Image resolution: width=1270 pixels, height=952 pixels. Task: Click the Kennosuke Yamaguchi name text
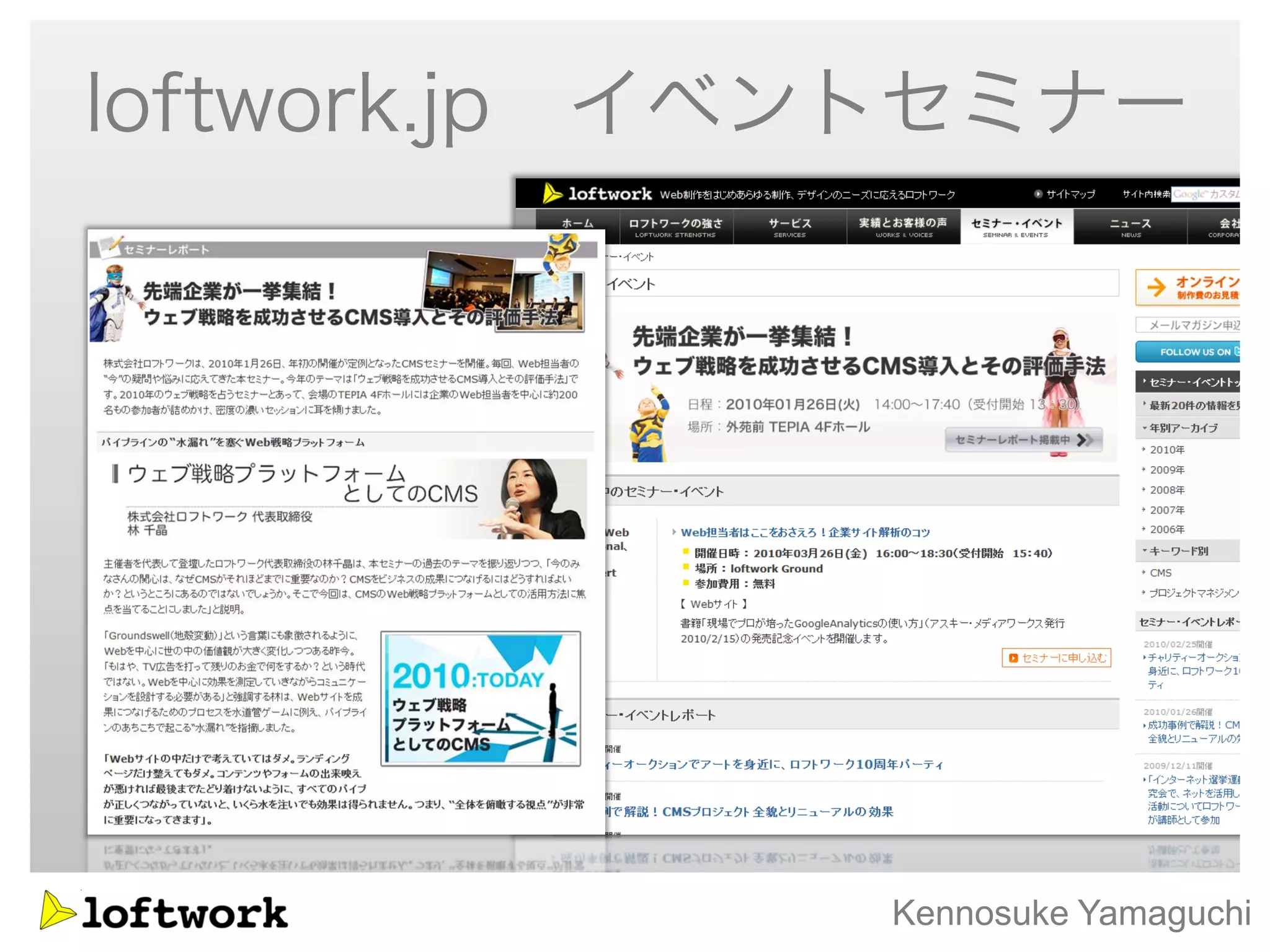[1071, 913]
